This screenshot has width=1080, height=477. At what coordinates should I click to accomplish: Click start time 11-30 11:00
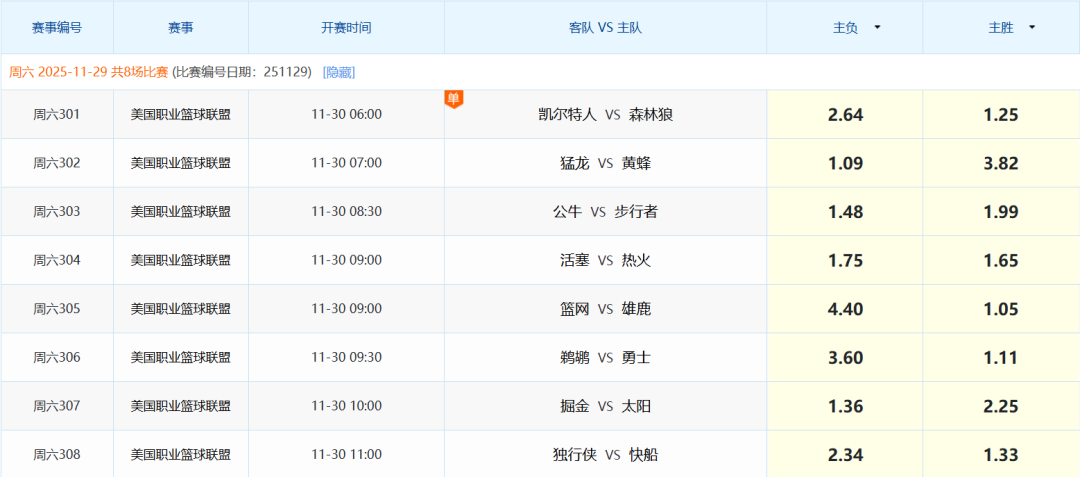coord(346,455)
